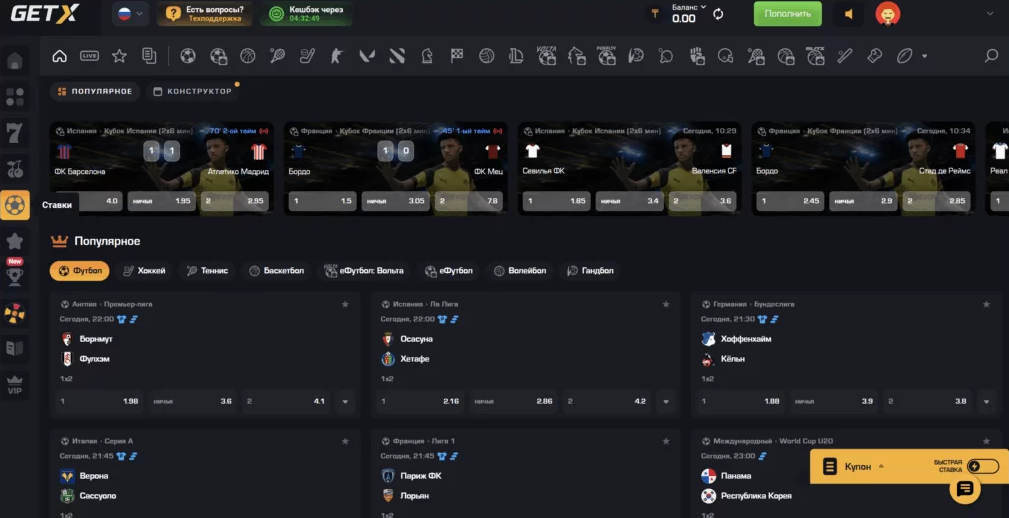The image size is (1009, 518).
Task: Select the Хоккей sport filter
Action: point(144,270)
